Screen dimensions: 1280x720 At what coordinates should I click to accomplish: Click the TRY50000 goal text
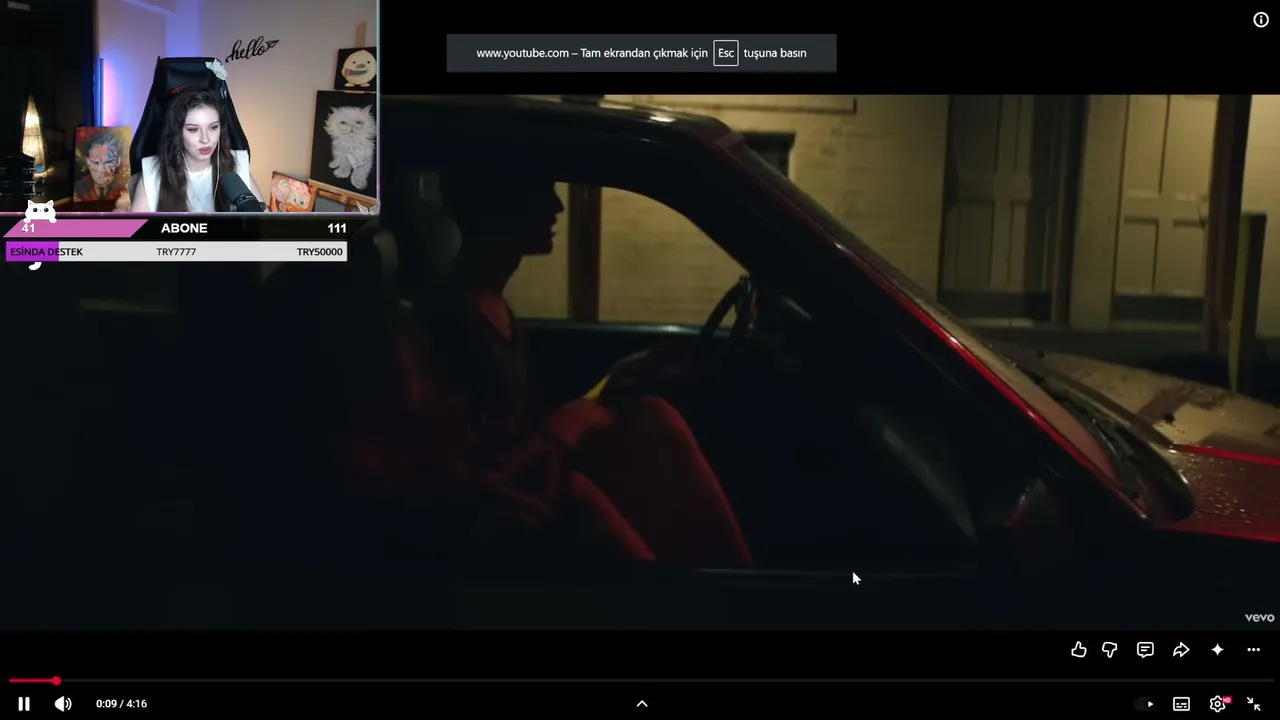(x=319, y=252)
